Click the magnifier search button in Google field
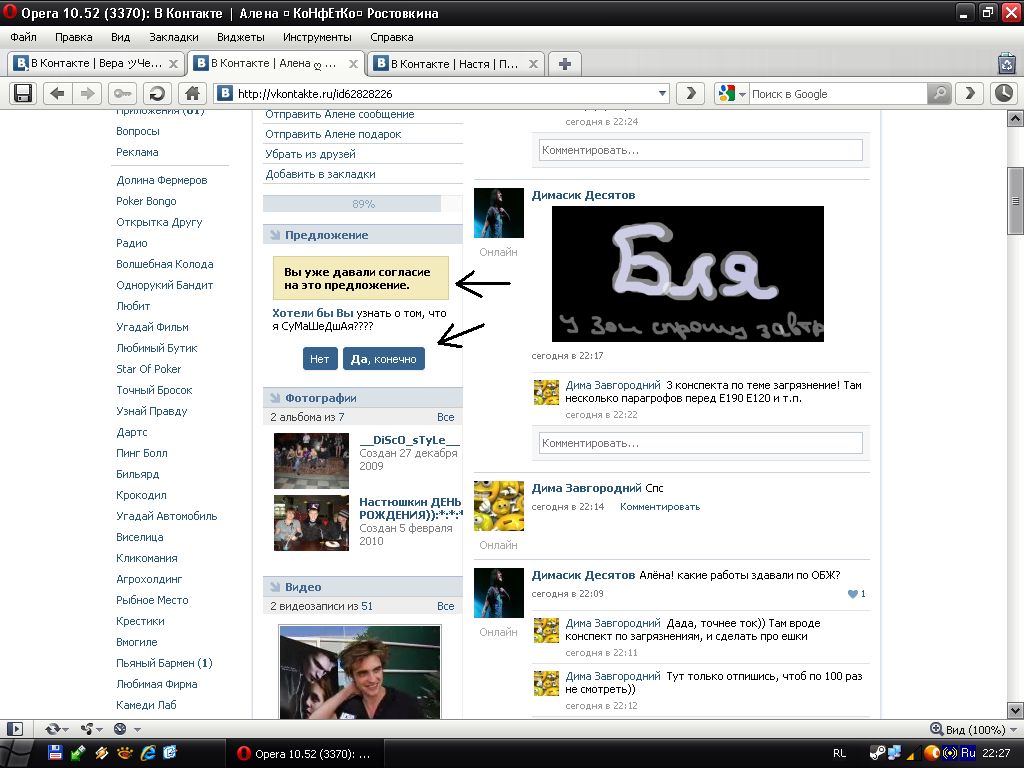The height and width of the screenshot is (768, 1024). coord(938,93)
